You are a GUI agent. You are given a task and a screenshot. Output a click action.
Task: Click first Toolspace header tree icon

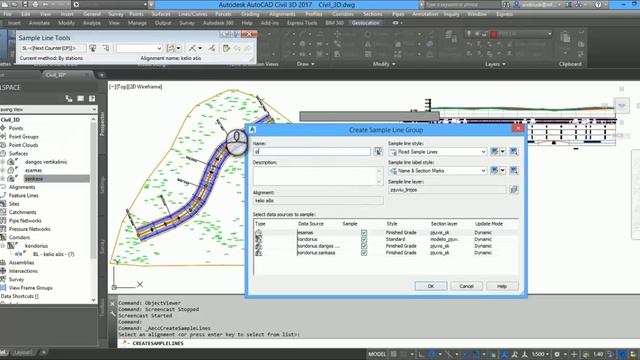69,98
